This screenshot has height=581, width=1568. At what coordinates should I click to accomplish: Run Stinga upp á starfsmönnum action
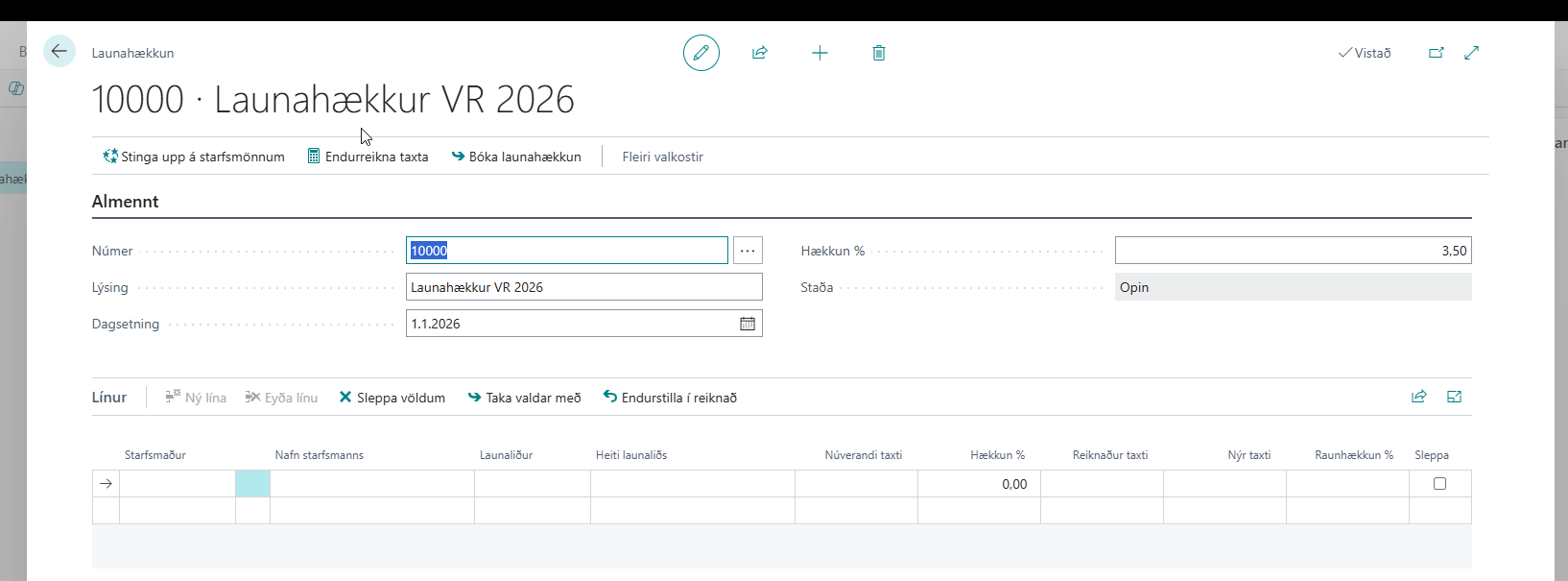coord(194,157)
